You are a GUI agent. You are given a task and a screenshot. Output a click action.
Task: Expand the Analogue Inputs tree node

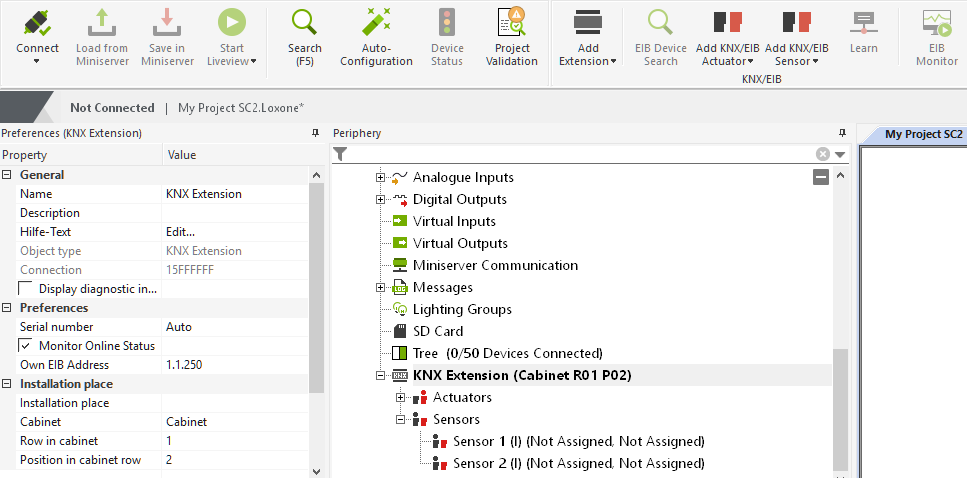[x=381, y=178]
